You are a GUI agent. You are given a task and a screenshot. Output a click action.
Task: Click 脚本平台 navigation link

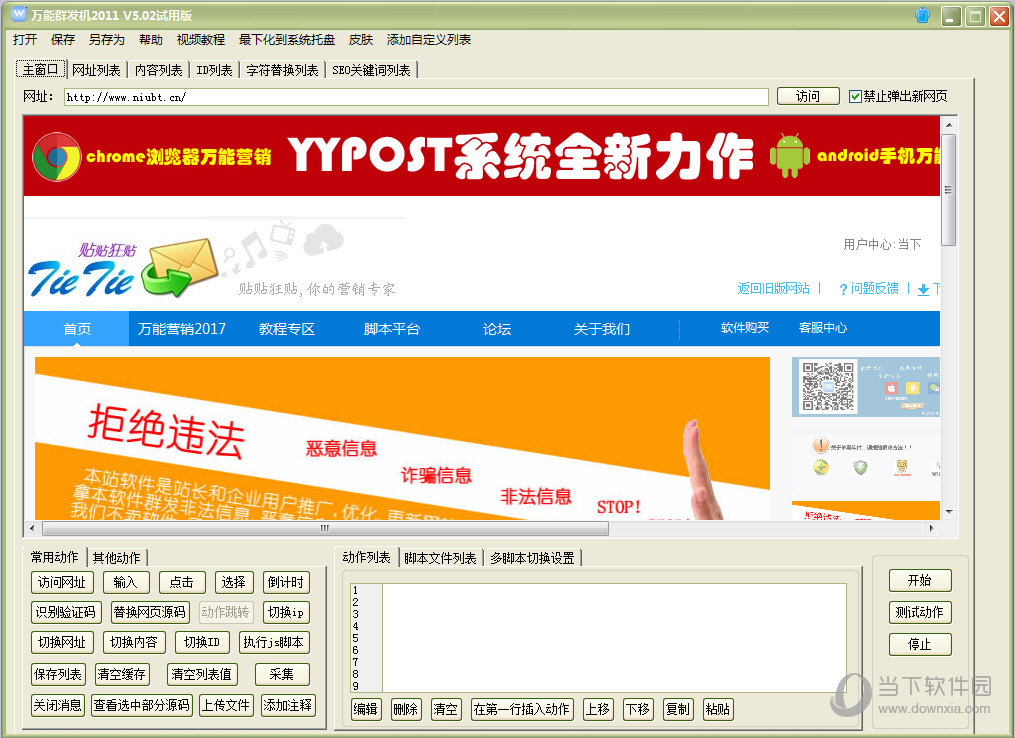tap(392, 329)
